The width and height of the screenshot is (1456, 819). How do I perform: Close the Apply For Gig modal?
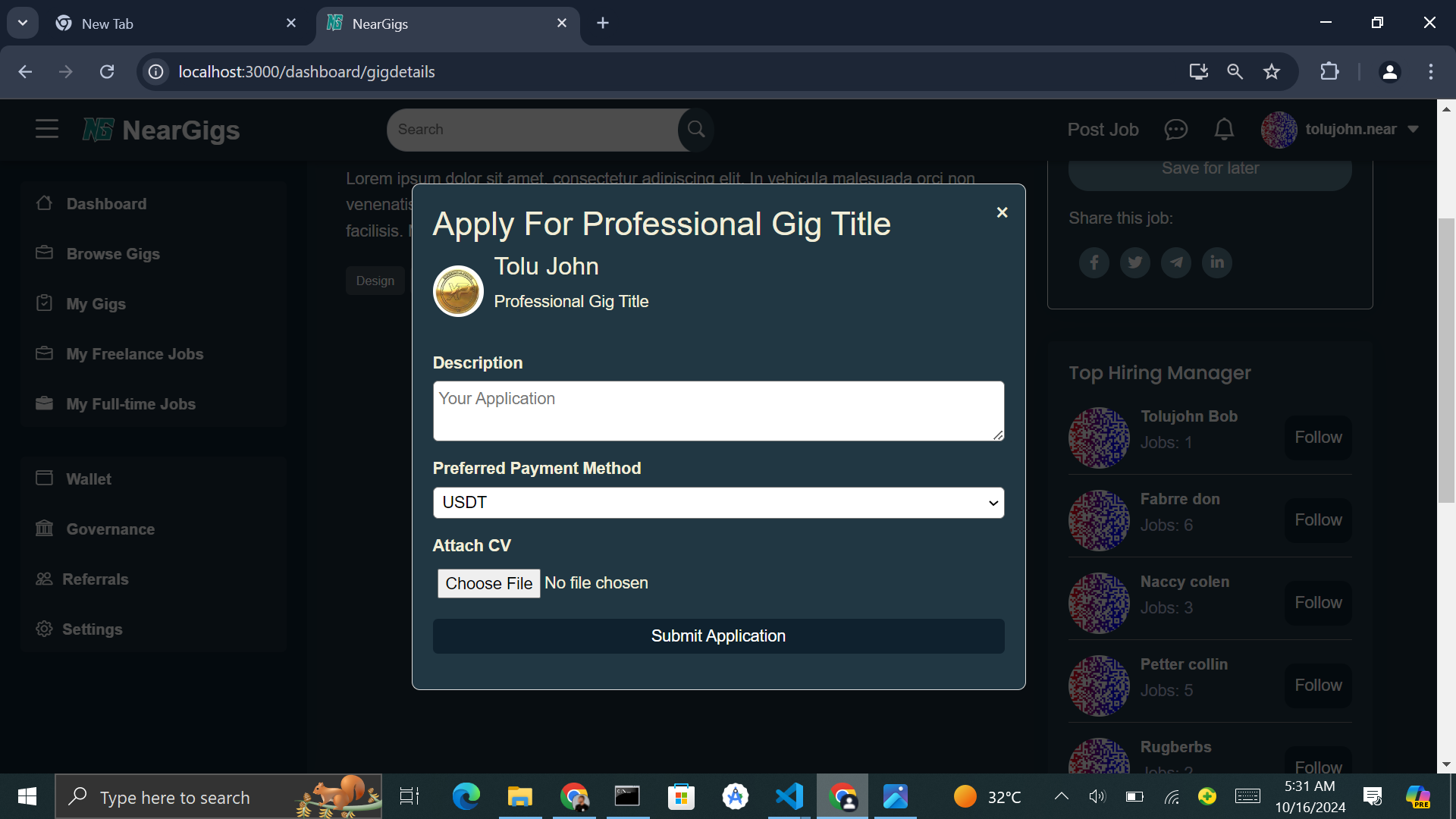(x=1002, y=212)
